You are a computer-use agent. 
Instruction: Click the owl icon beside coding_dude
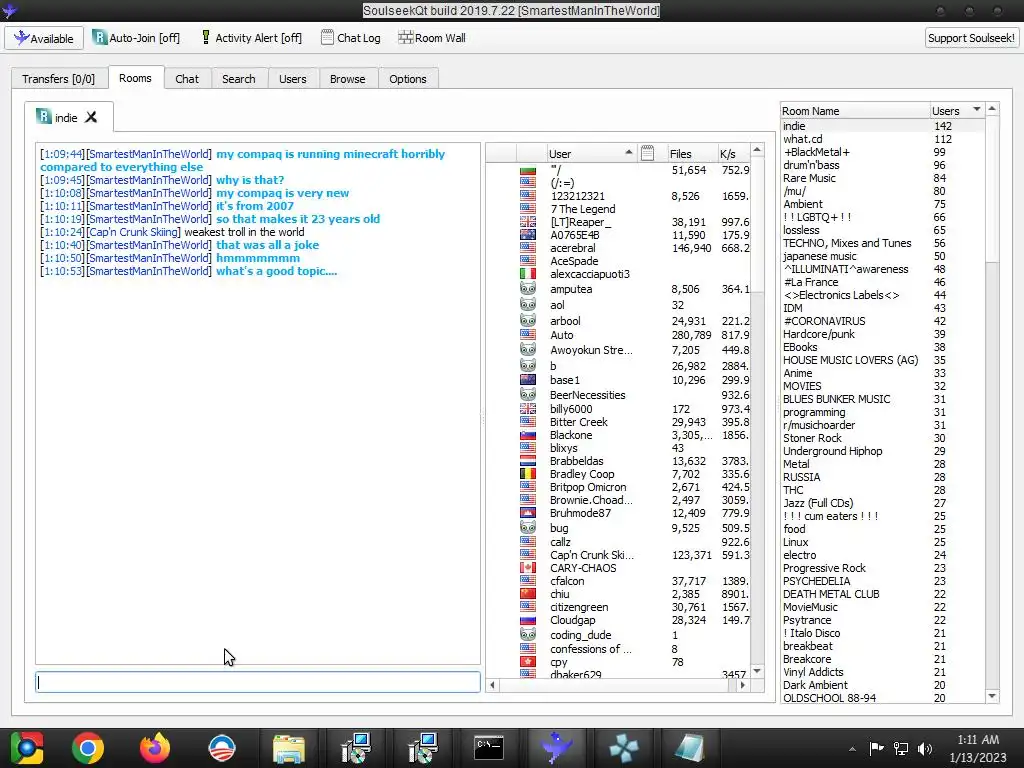528,634
